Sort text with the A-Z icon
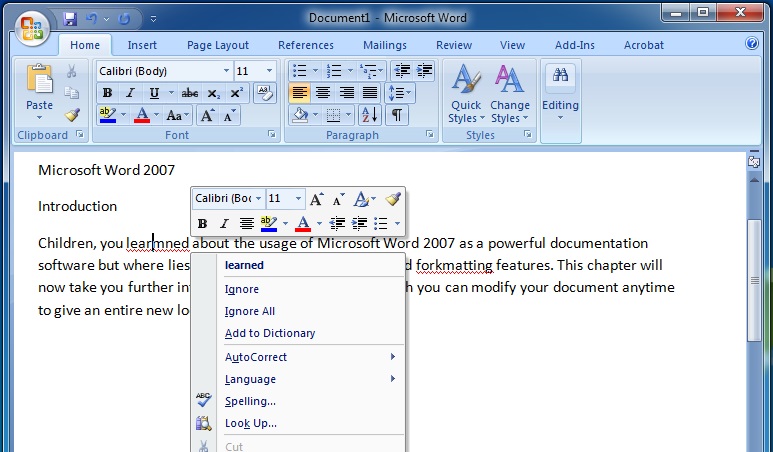773x452 pixels. [370, 115]
